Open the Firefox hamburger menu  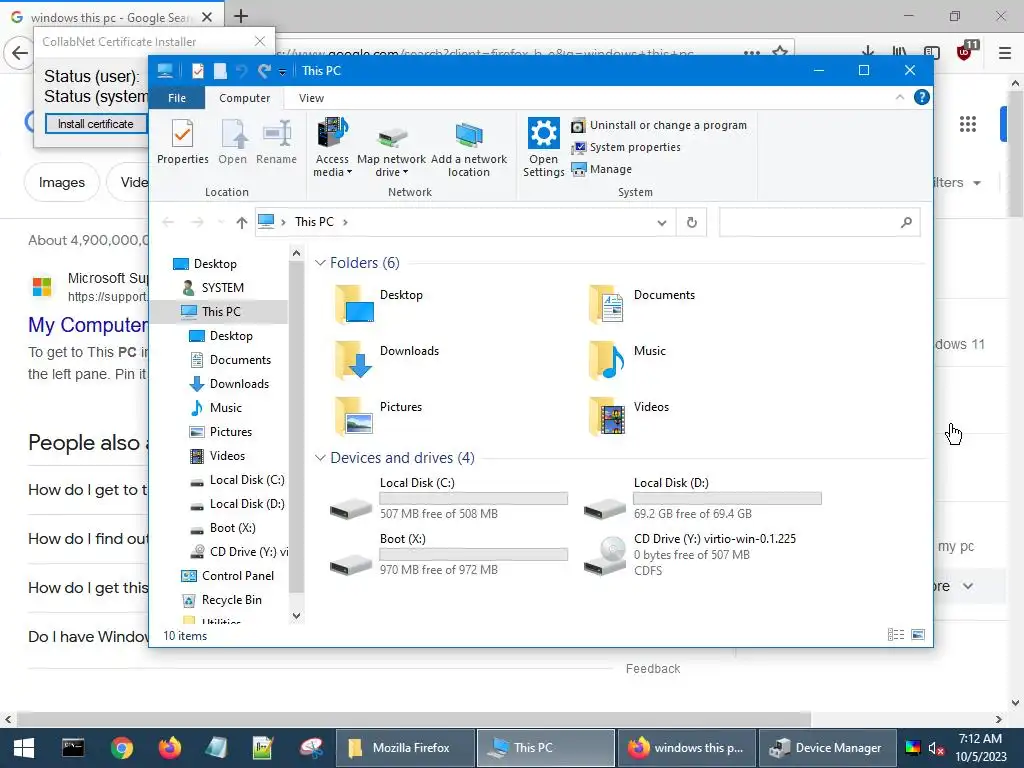(1004, 53)
